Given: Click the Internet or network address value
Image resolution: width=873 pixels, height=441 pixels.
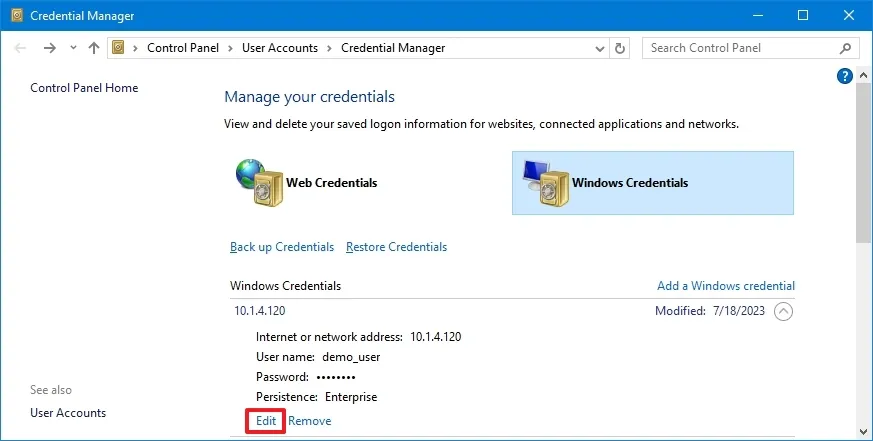Looking at the screenshot, I should click(x=435, y=337).
